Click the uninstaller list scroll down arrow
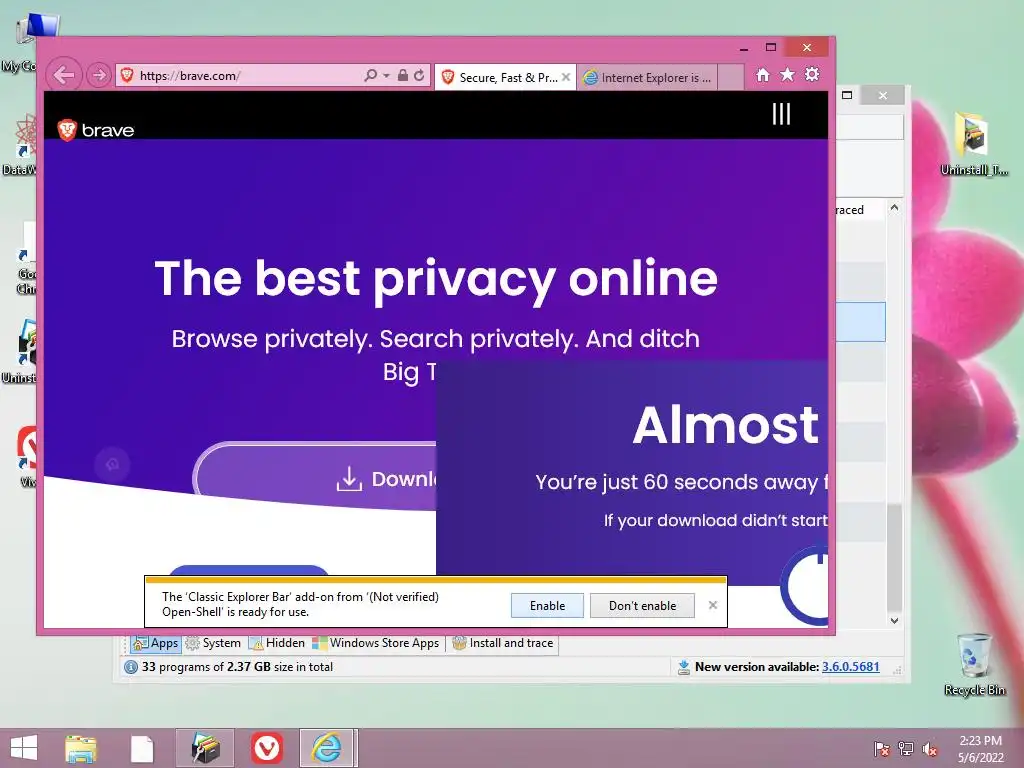The height and width of the screenshot is (768, 1024). click(x=894, y=620)
